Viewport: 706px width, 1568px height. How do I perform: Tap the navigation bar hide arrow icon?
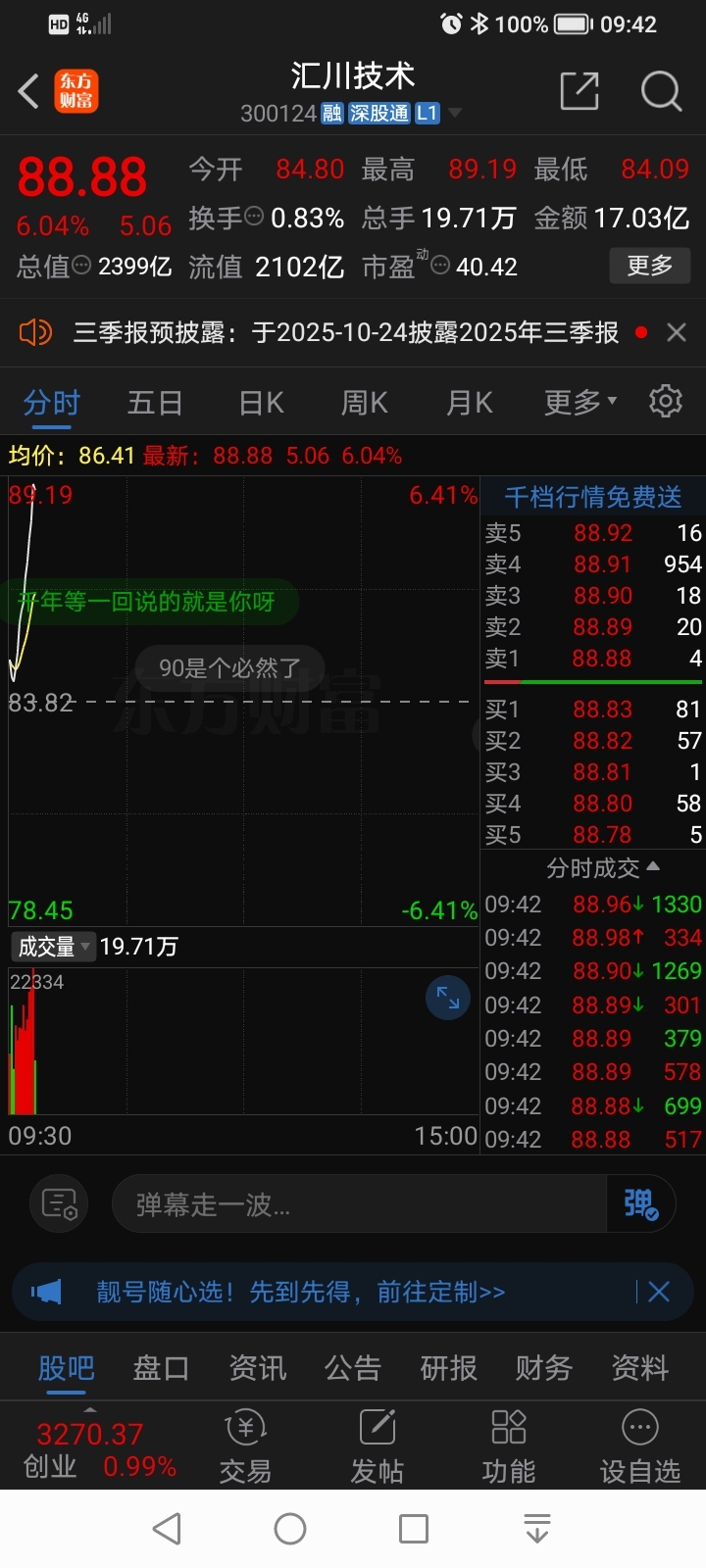537,1529
